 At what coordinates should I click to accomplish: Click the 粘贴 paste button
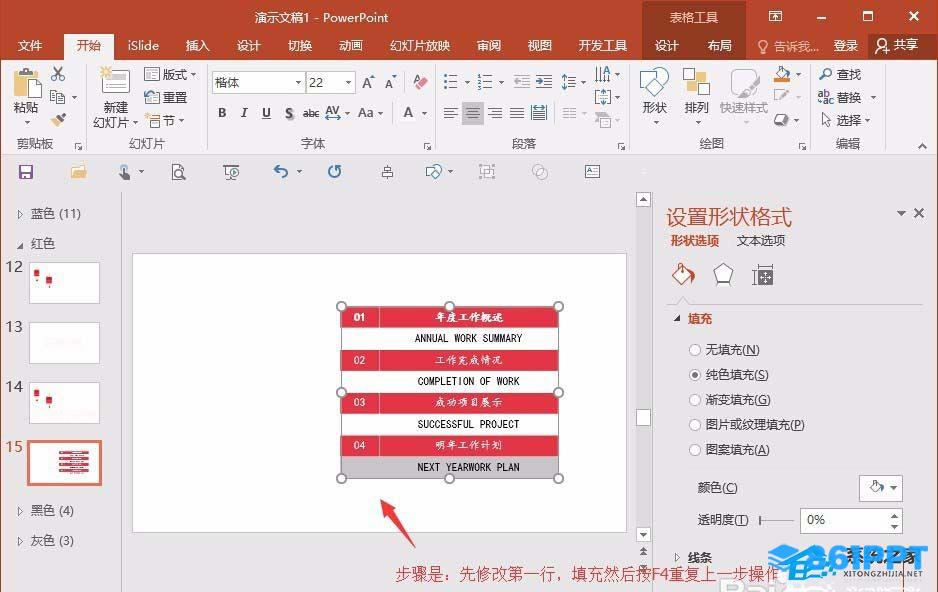tap(26, 96)
